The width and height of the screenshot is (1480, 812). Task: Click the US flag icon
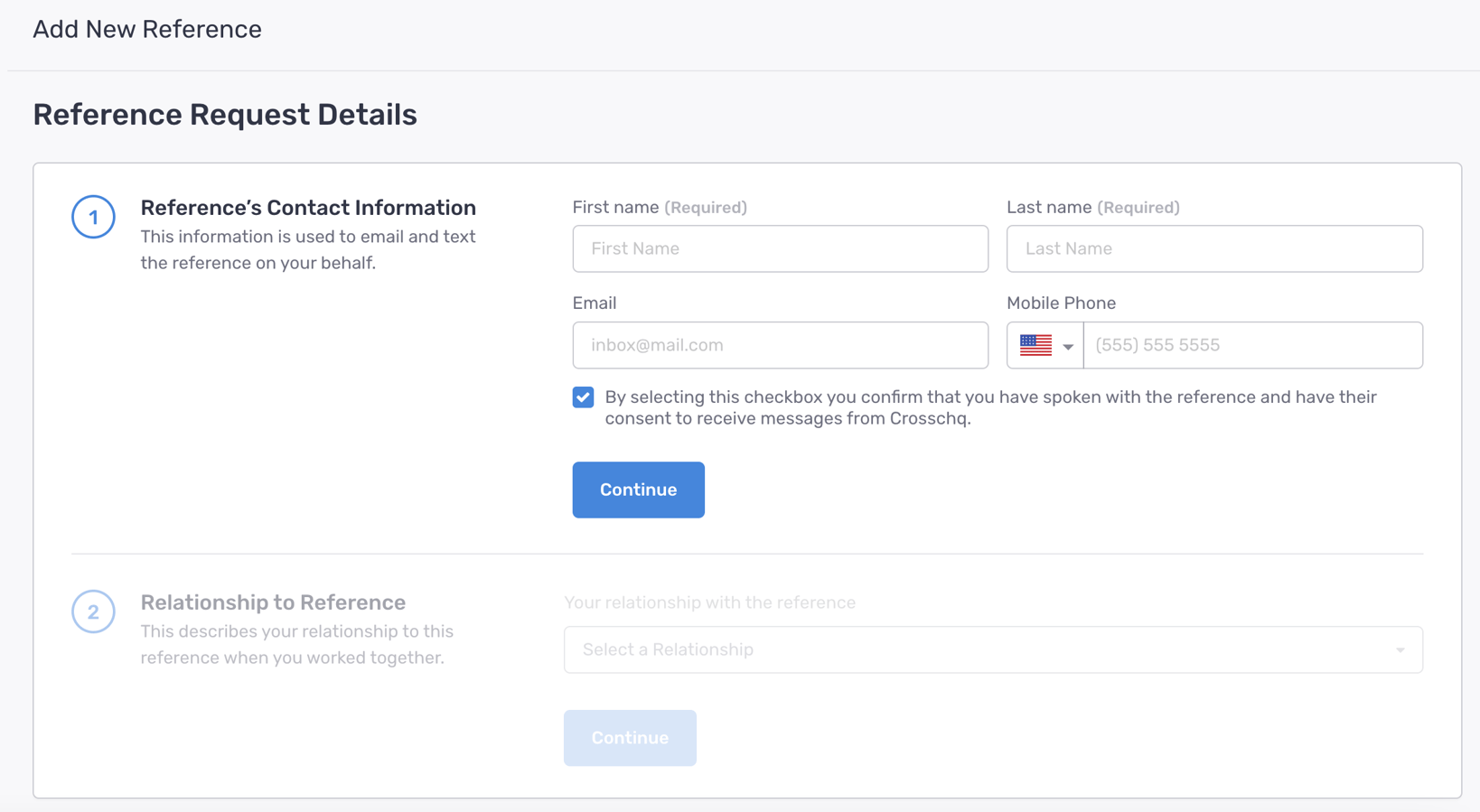[x=1035, y=345]
